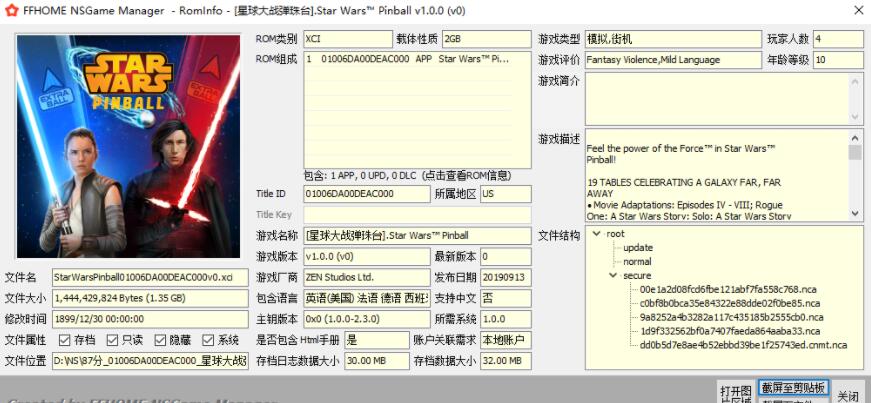Click the 玩家人数 field showing 4

click(838, 39)
